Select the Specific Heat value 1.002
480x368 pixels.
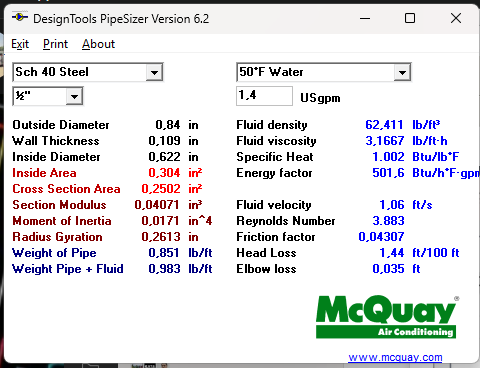coord(388,157)
